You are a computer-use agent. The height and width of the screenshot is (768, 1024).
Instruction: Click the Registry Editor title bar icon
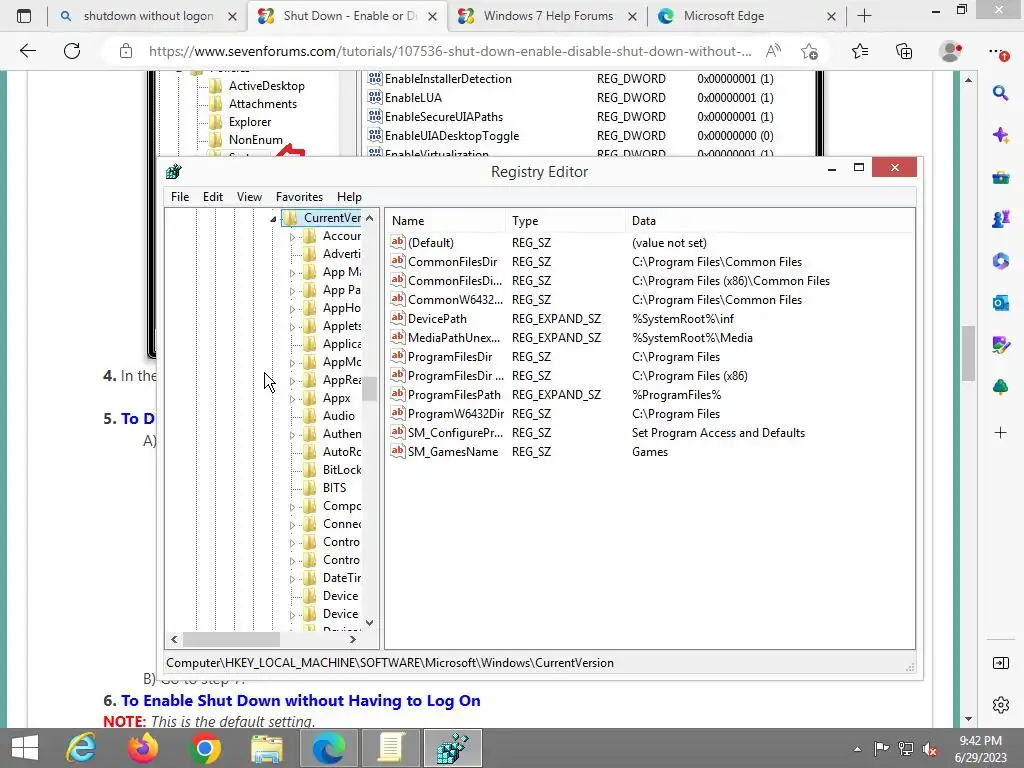(x=174, y=172)
